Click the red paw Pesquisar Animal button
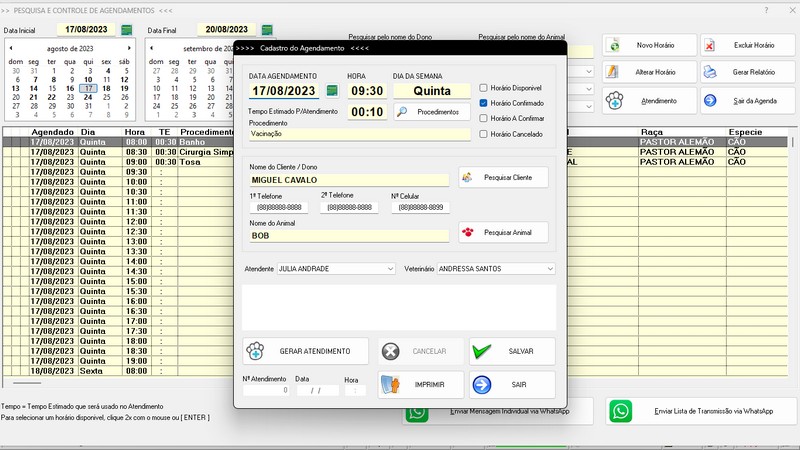This screenshot has height=450, width=800. [503, 232]
